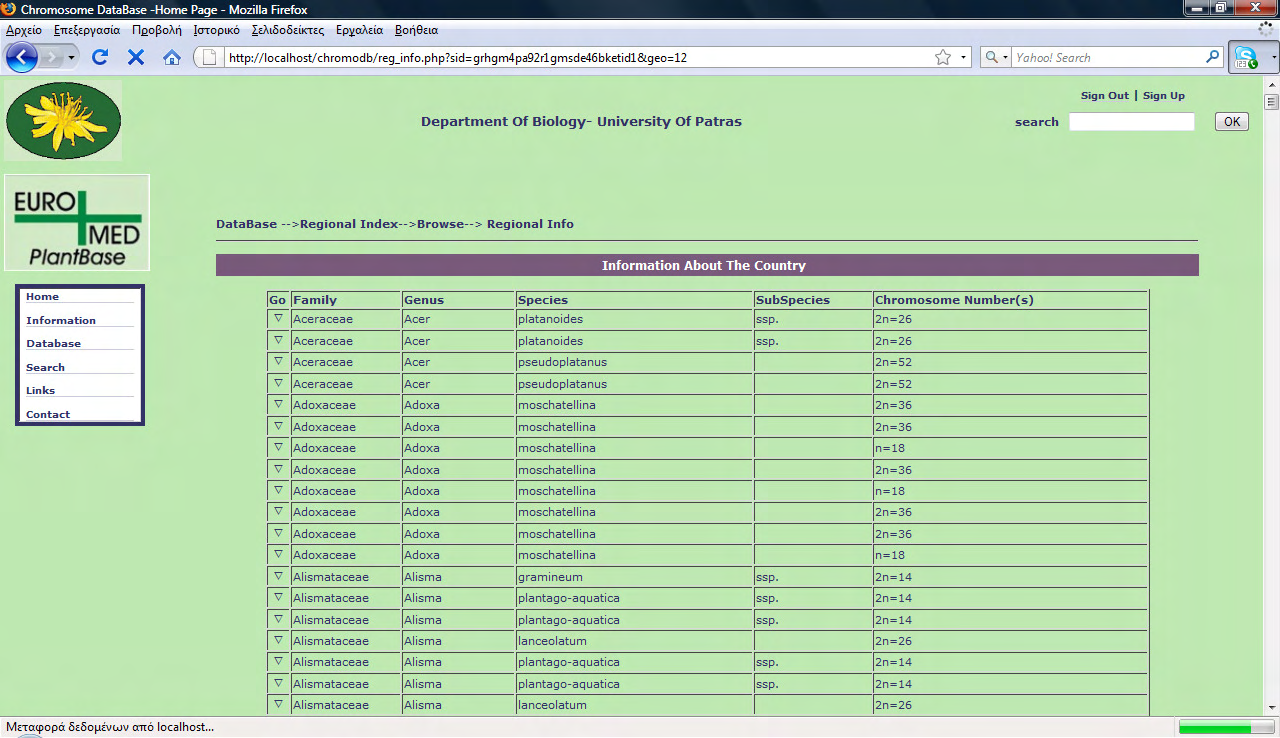Open Home in the sidebar menu

[42, 297]
